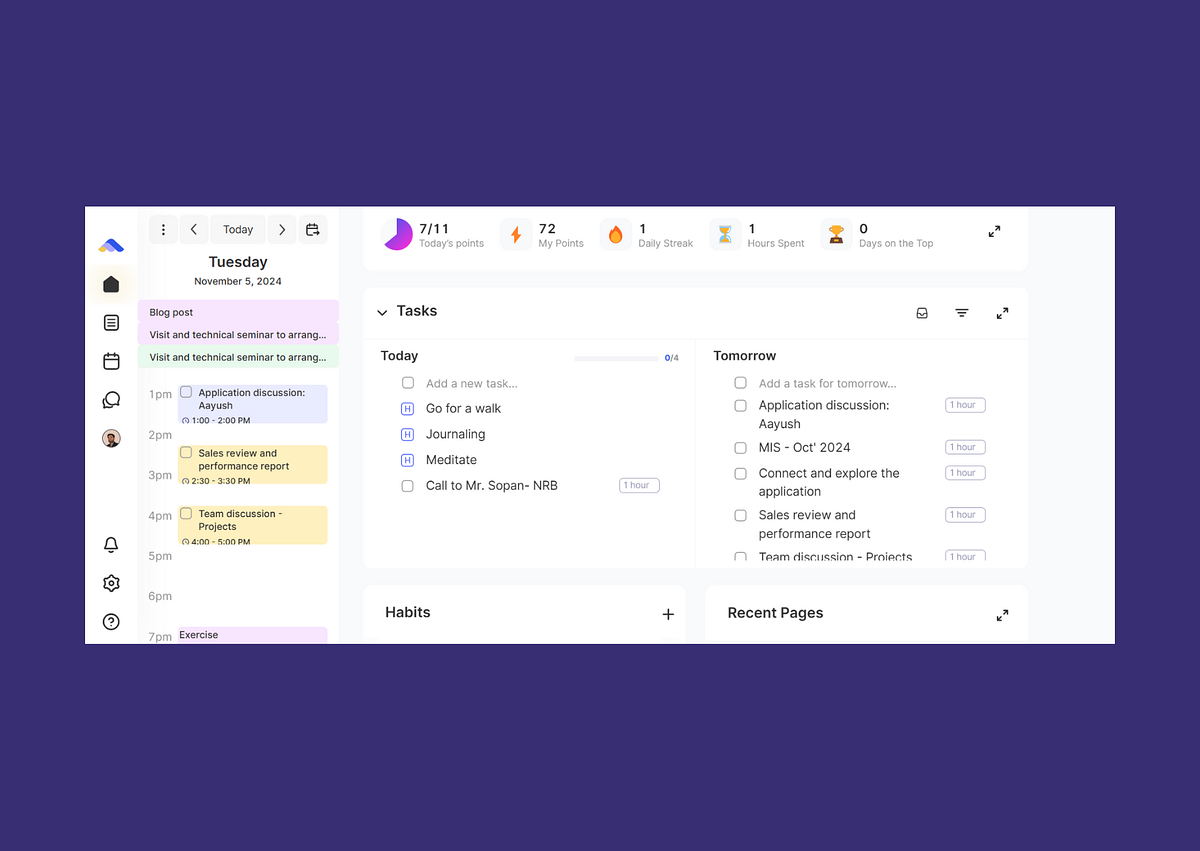Check calendar event Team discussion - Projects checkbox

pyautogui.click(x=186, y=513)
